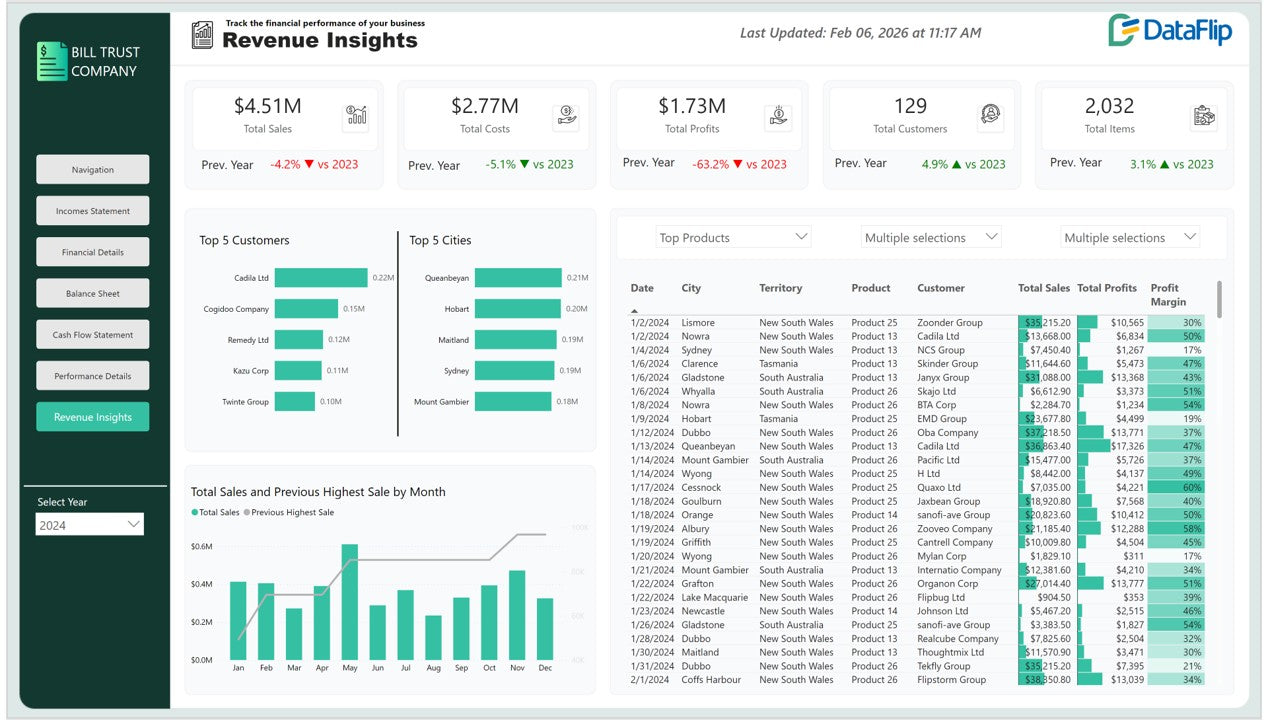1268x720 pixels.
Task: Switch to the Cash Flow Statement page
Action: (x=93, y=335)
